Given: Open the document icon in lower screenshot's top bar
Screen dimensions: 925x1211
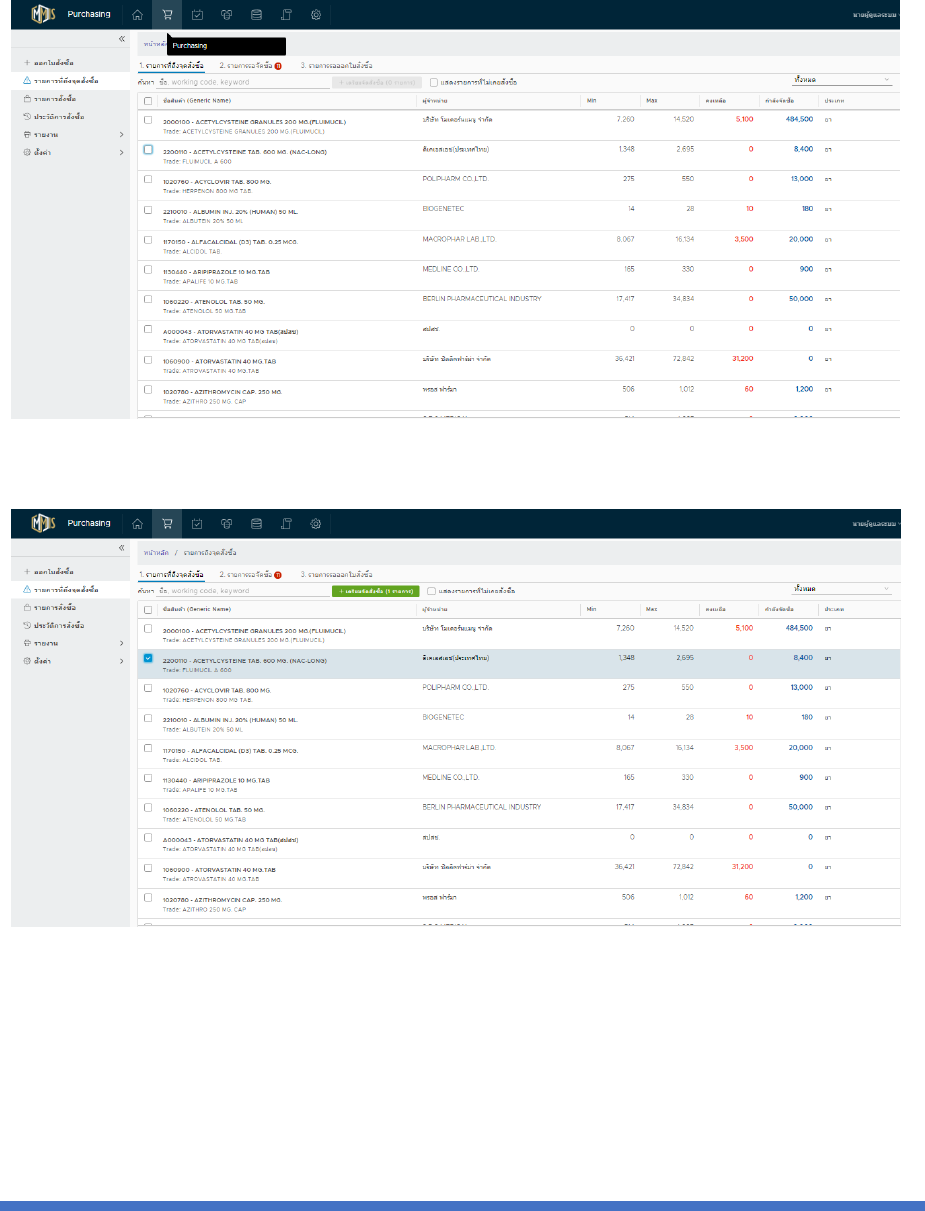Looking at the screenshot, I should coord(286,523).
